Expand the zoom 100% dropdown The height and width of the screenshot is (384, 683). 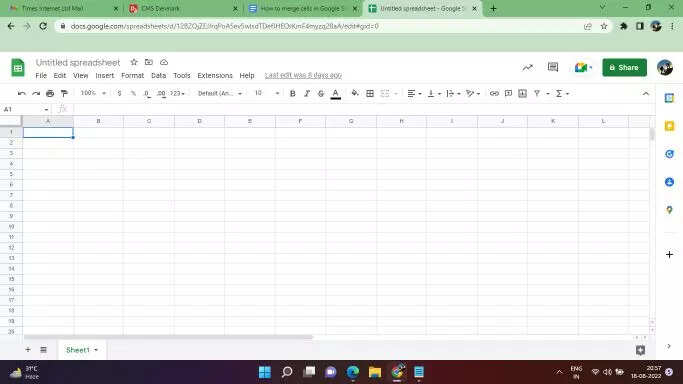(x=93, y=93)
